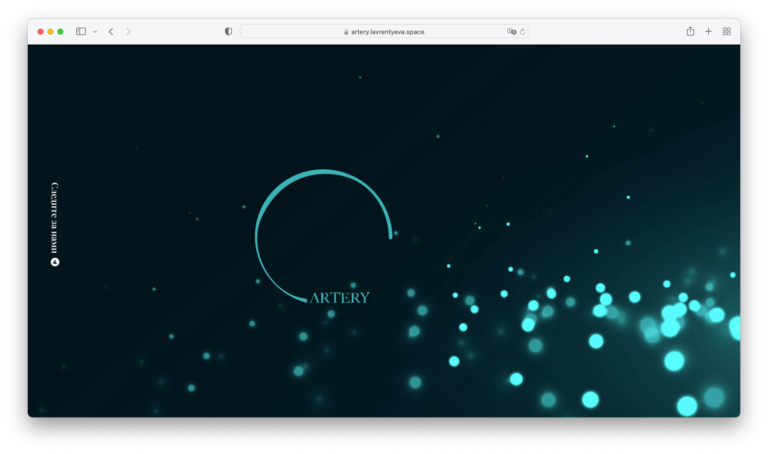Viewport: 768px width, 454px height.
Task: Close the Safari window with red button
Action: click(x=41, y=31)
